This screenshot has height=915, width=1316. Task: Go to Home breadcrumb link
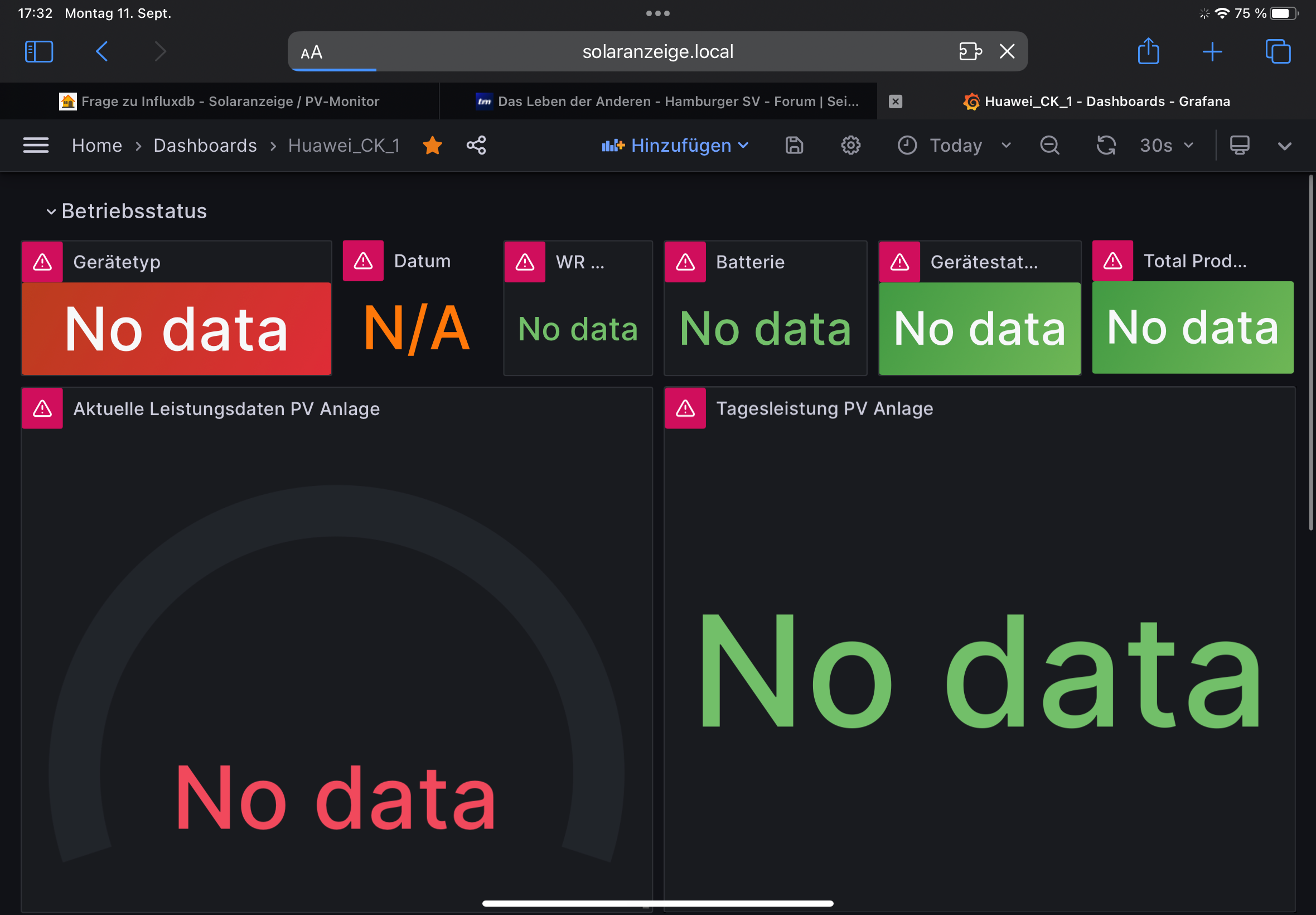point(97,146)
